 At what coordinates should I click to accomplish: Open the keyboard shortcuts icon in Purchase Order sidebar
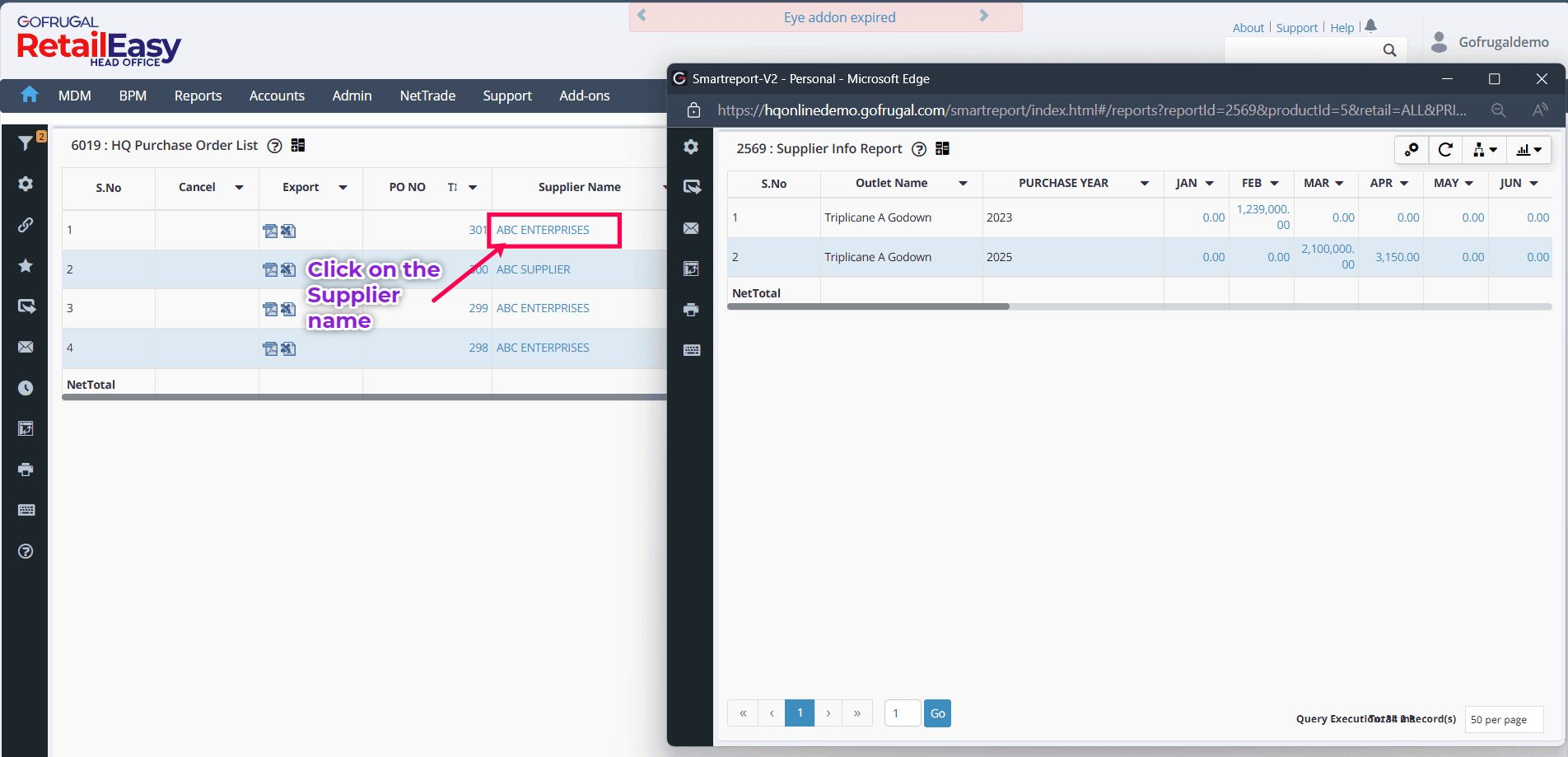(x=26, y=510)
